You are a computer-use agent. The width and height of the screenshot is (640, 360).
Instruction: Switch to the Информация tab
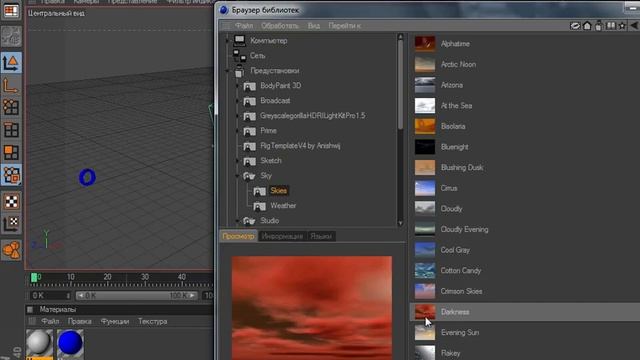click(282, 236)
